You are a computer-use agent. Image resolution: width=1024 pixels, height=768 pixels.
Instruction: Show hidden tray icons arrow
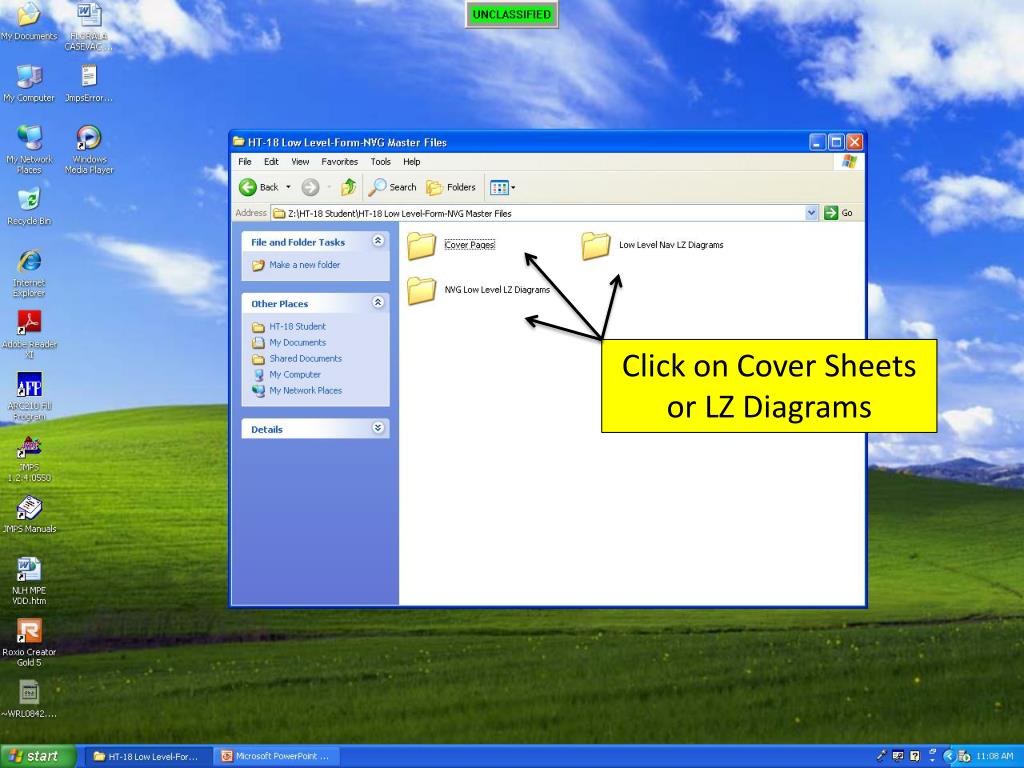pos(949,756)
